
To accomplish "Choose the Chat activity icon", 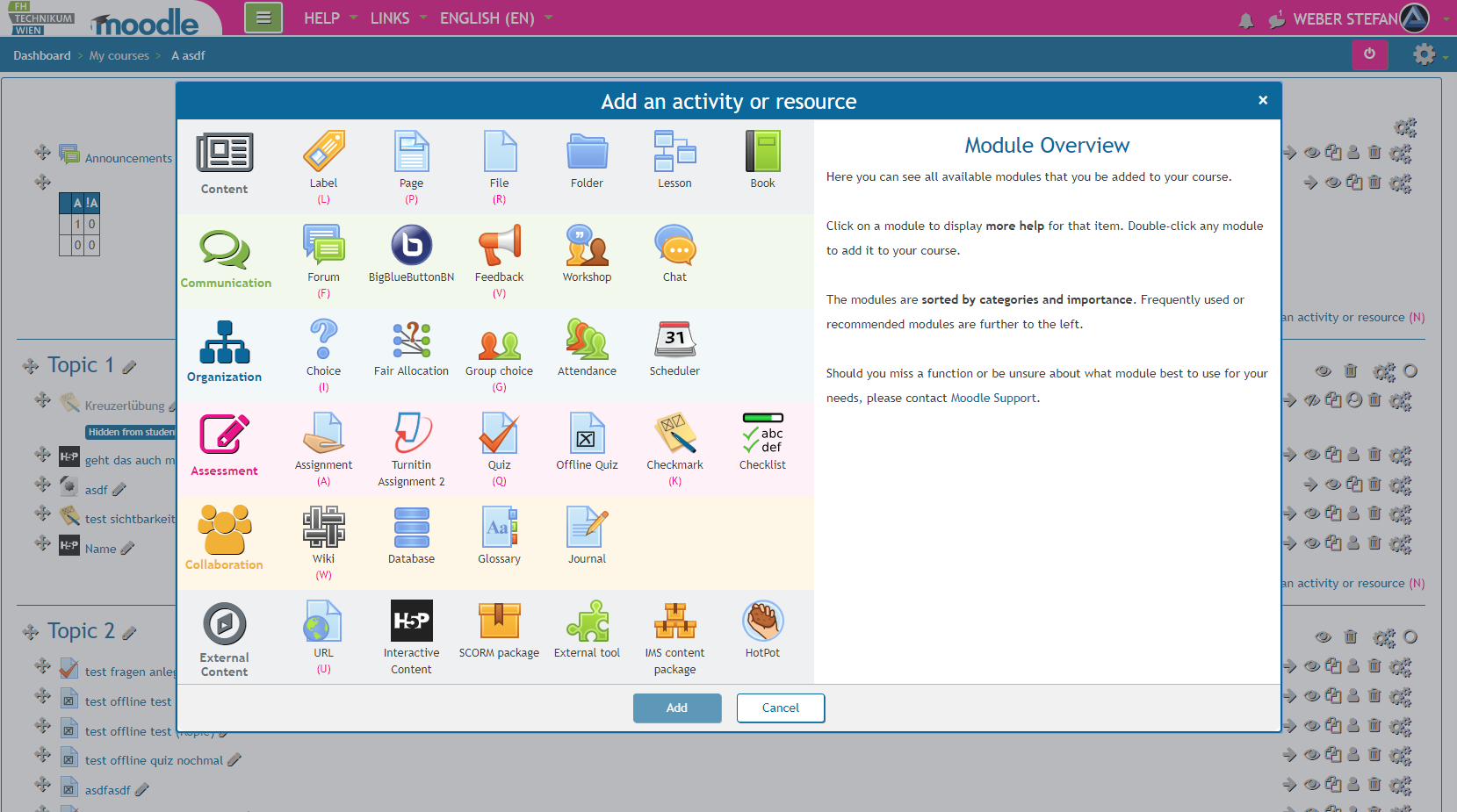I will point(674,245).
